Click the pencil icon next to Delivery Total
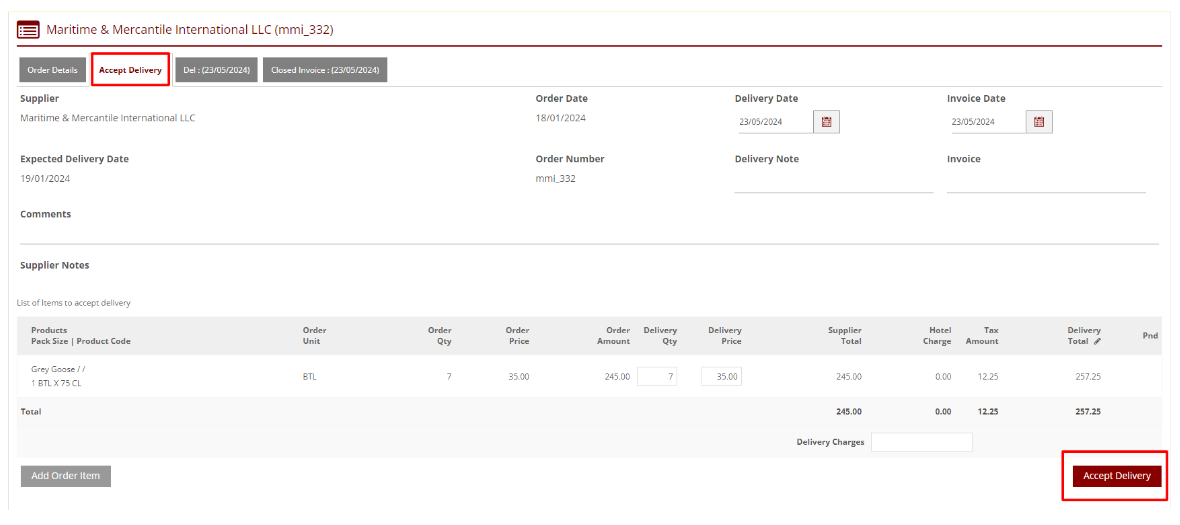Screen dimensions: 1180x525 1097,341
